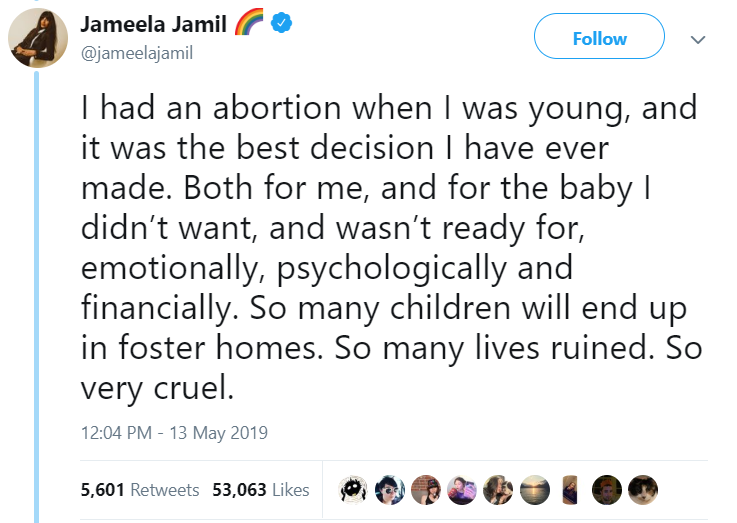Click the sunset-over-water liker avatar
This screenshot has height=523, width=737.
click(534, 489)
